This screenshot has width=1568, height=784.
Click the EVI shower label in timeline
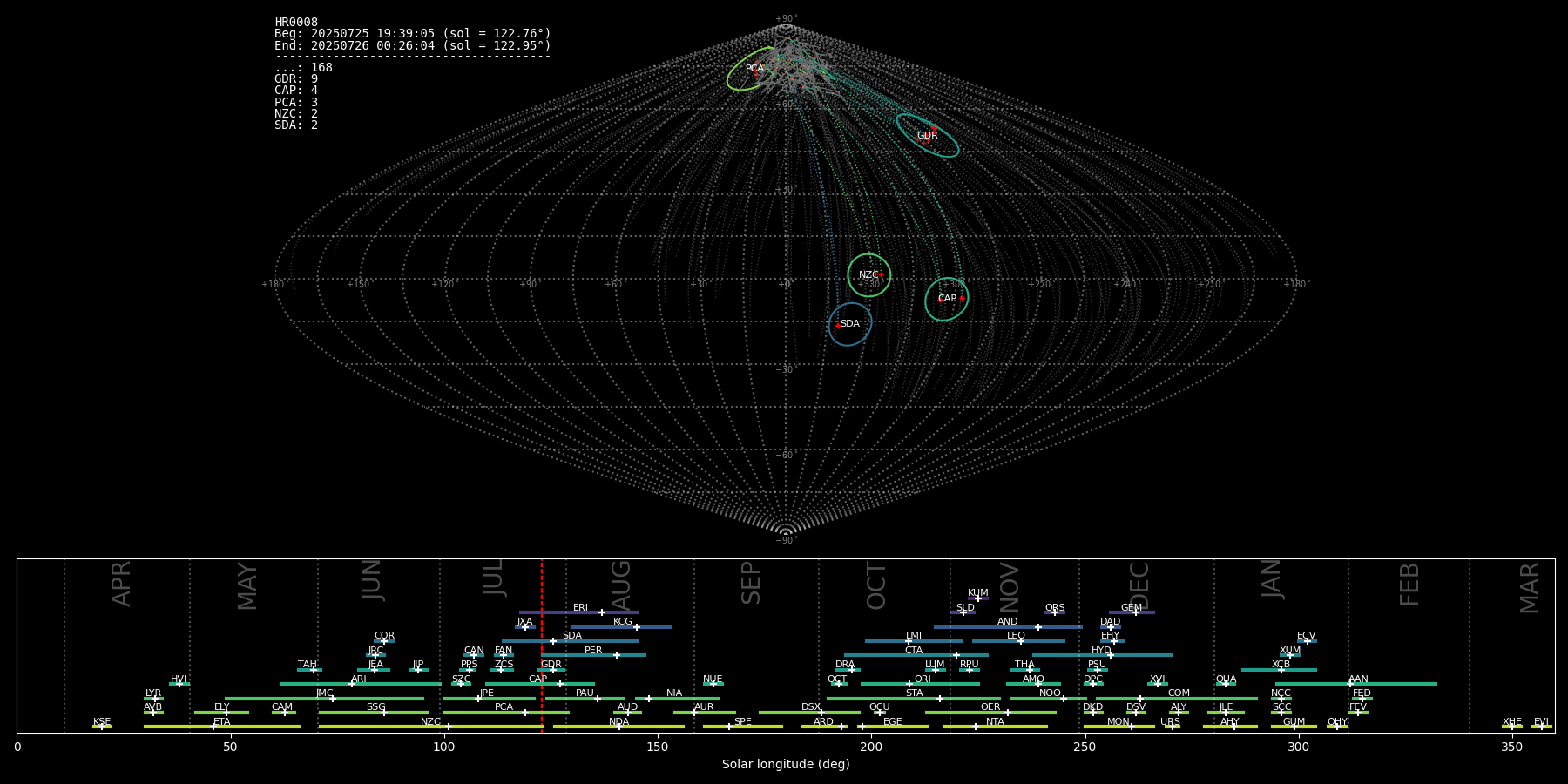[x=1541, y=722]
